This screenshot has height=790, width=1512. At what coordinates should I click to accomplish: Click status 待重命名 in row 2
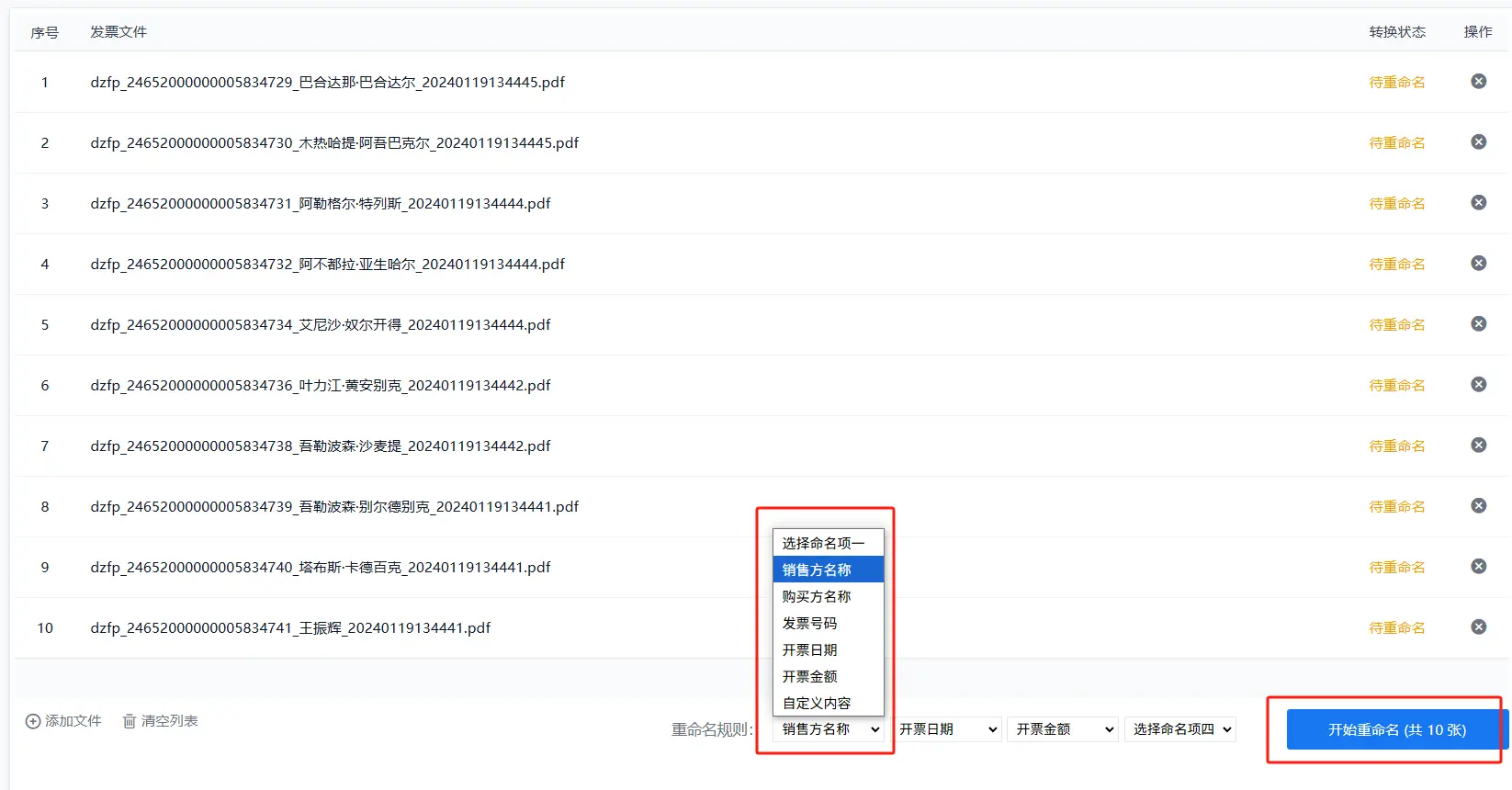click(x=1396, y=143)
